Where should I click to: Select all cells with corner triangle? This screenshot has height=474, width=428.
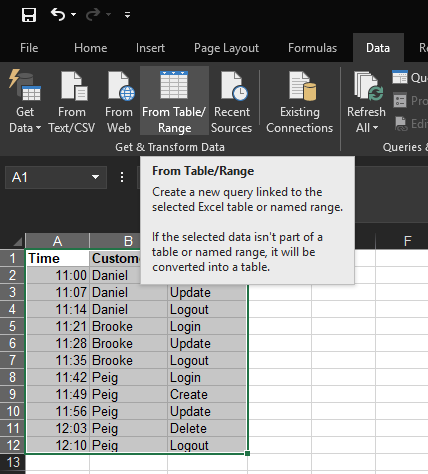tap(17, 241)
